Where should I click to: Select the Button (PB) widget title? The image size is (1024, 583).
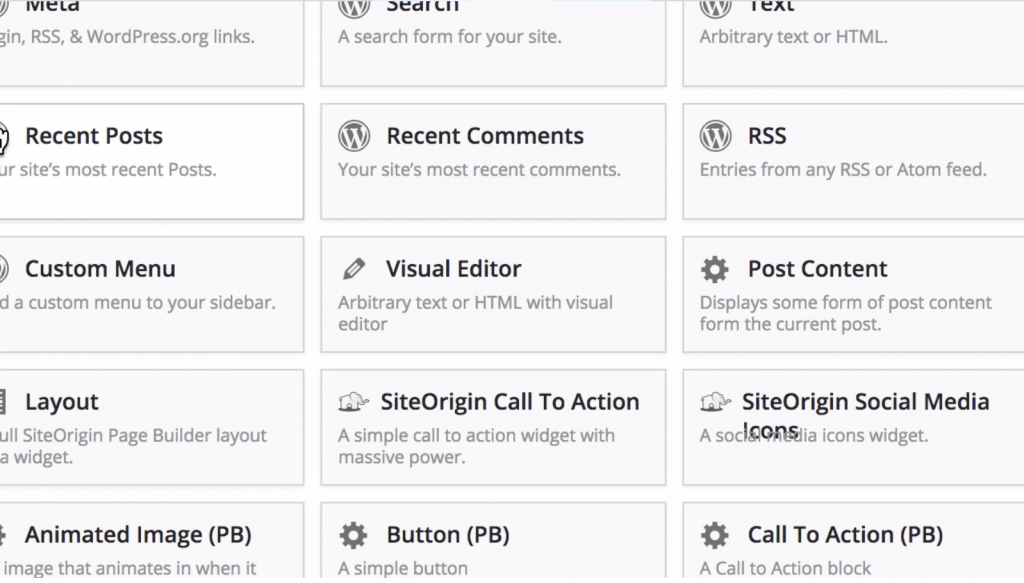click(448, 535)
